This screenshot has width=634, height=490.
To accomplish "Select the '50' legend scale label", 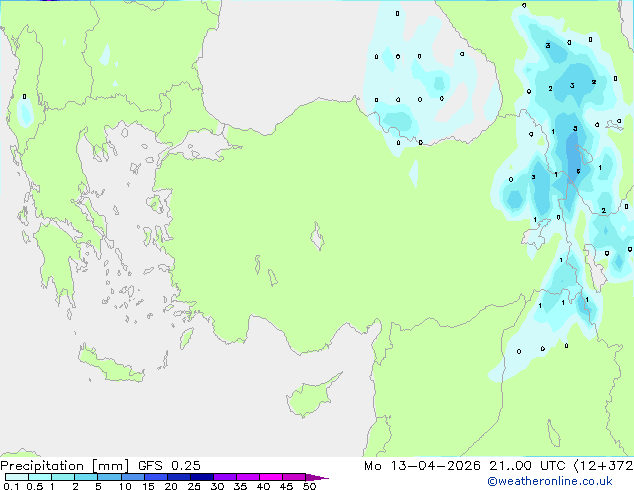I will tap(309, 486).
